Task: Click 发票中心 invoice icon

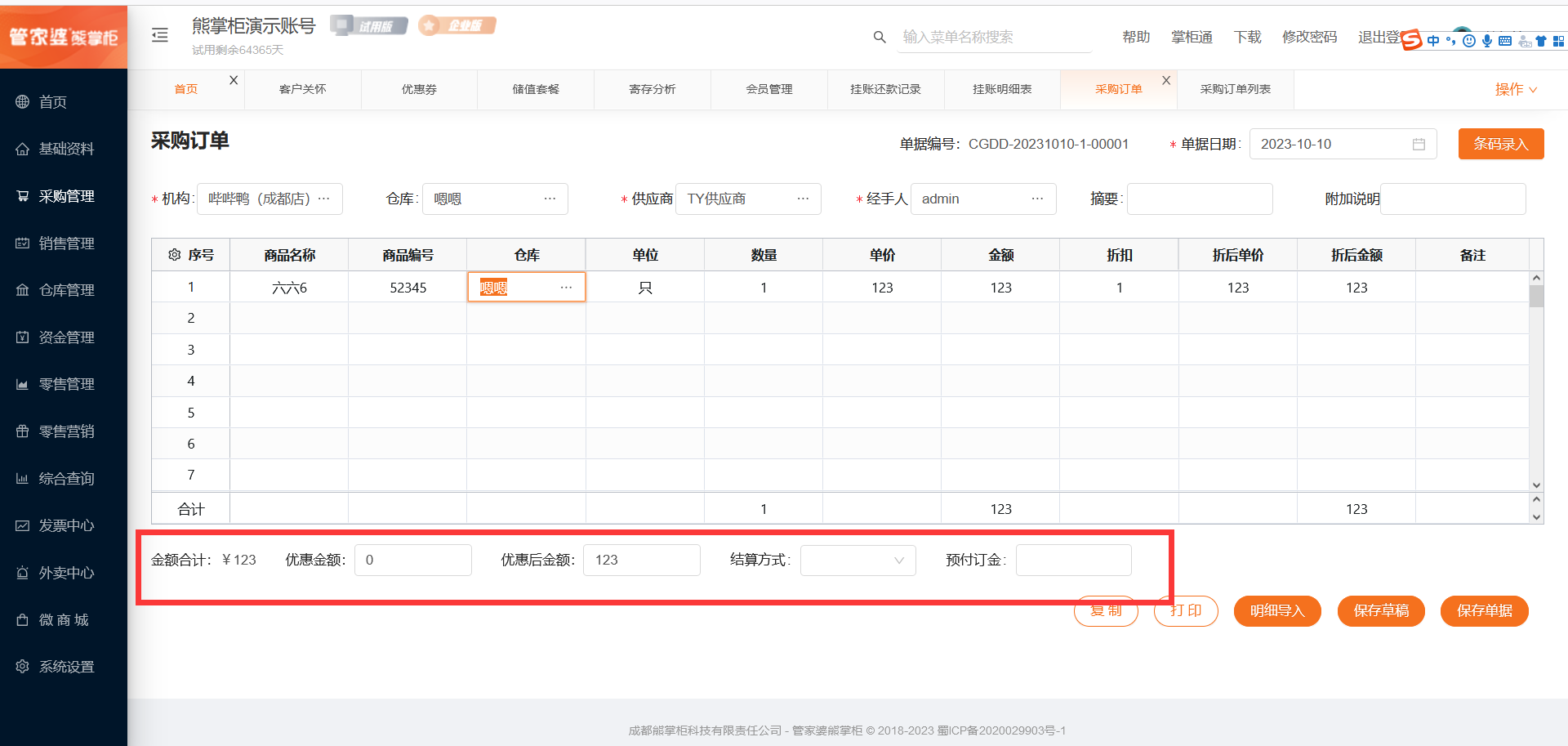Action: pos(23,525)
